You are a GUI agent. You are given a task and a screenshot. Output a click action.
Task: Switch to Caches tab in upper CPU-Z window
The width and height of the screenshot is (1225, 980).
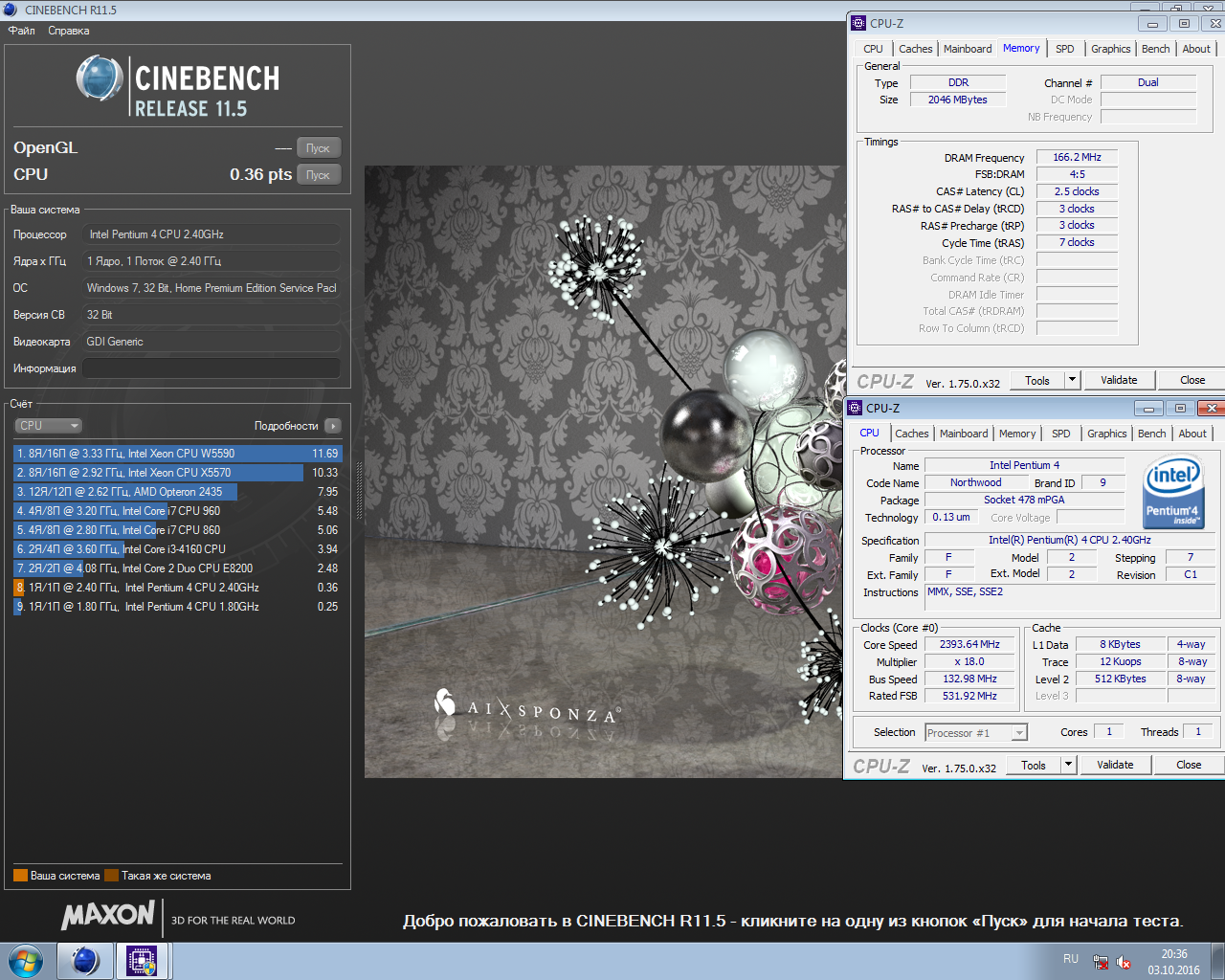pos(915,49)
